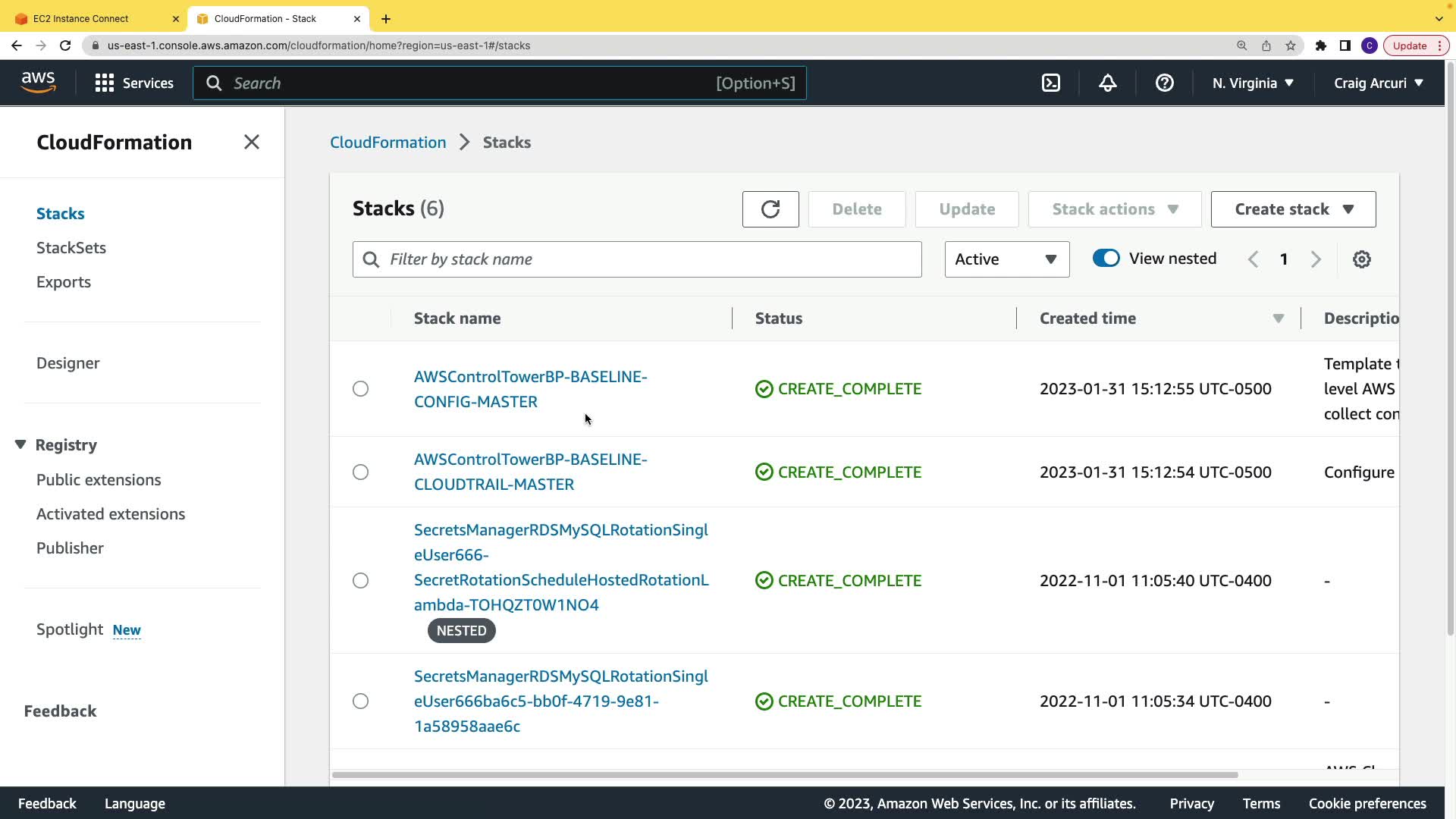Select the AWSControlTowerBP-BASELINE-CLOUDTRAIL-MASTER stack radio button
The width and height of the screenshot is (1456, 819).
pos(361,472)
